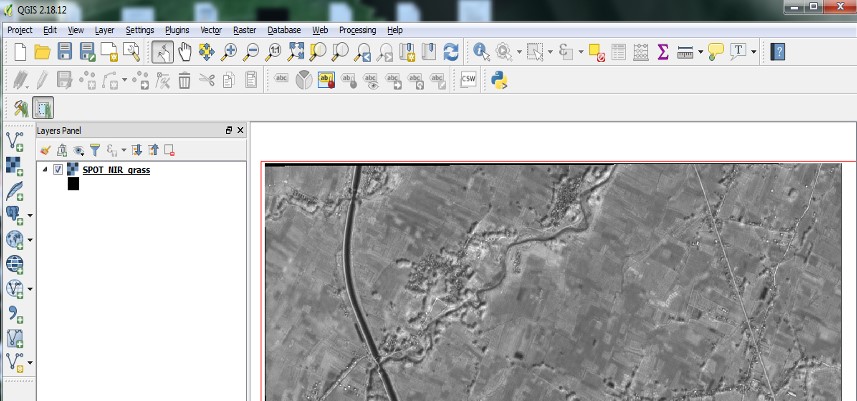
Task: Select the Zoom Out tool
Action: click(x=251, y=52)
